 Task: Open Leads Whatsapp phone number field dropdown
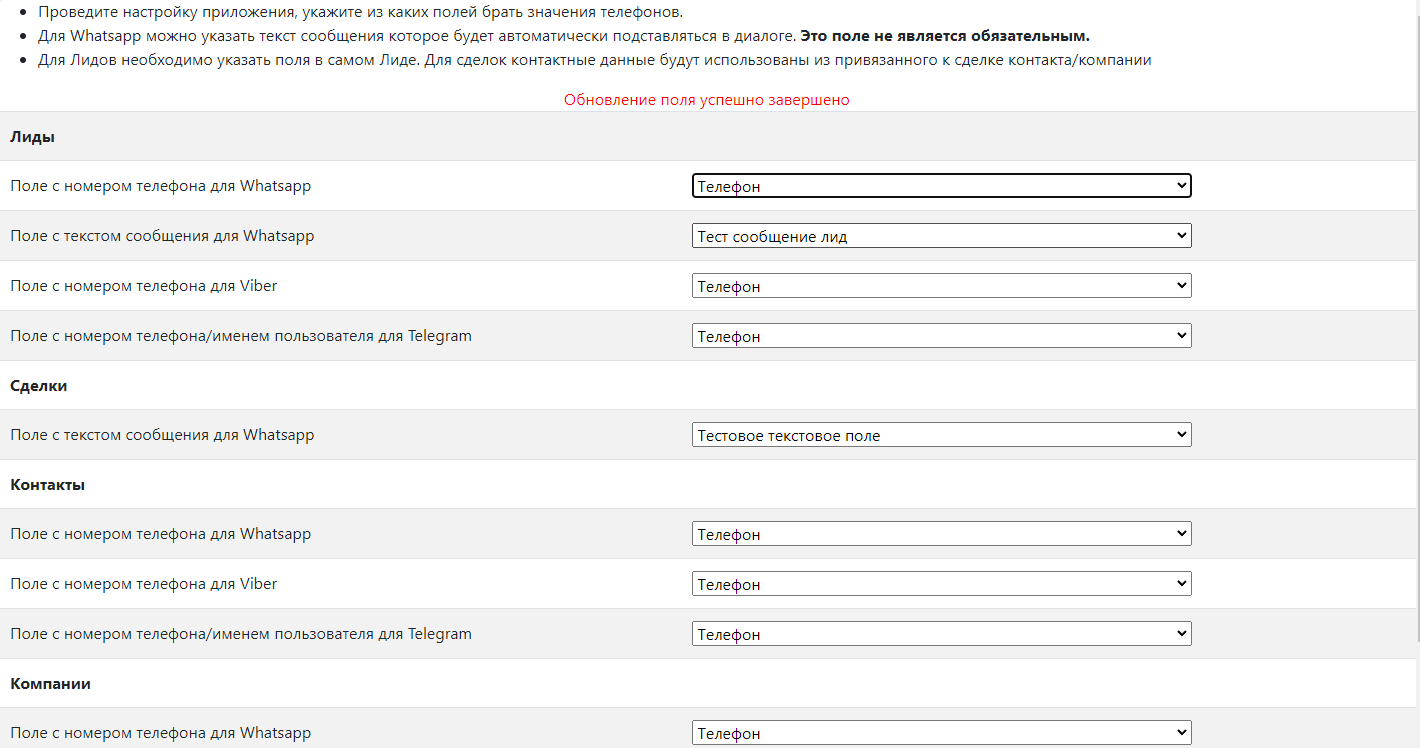941,186
